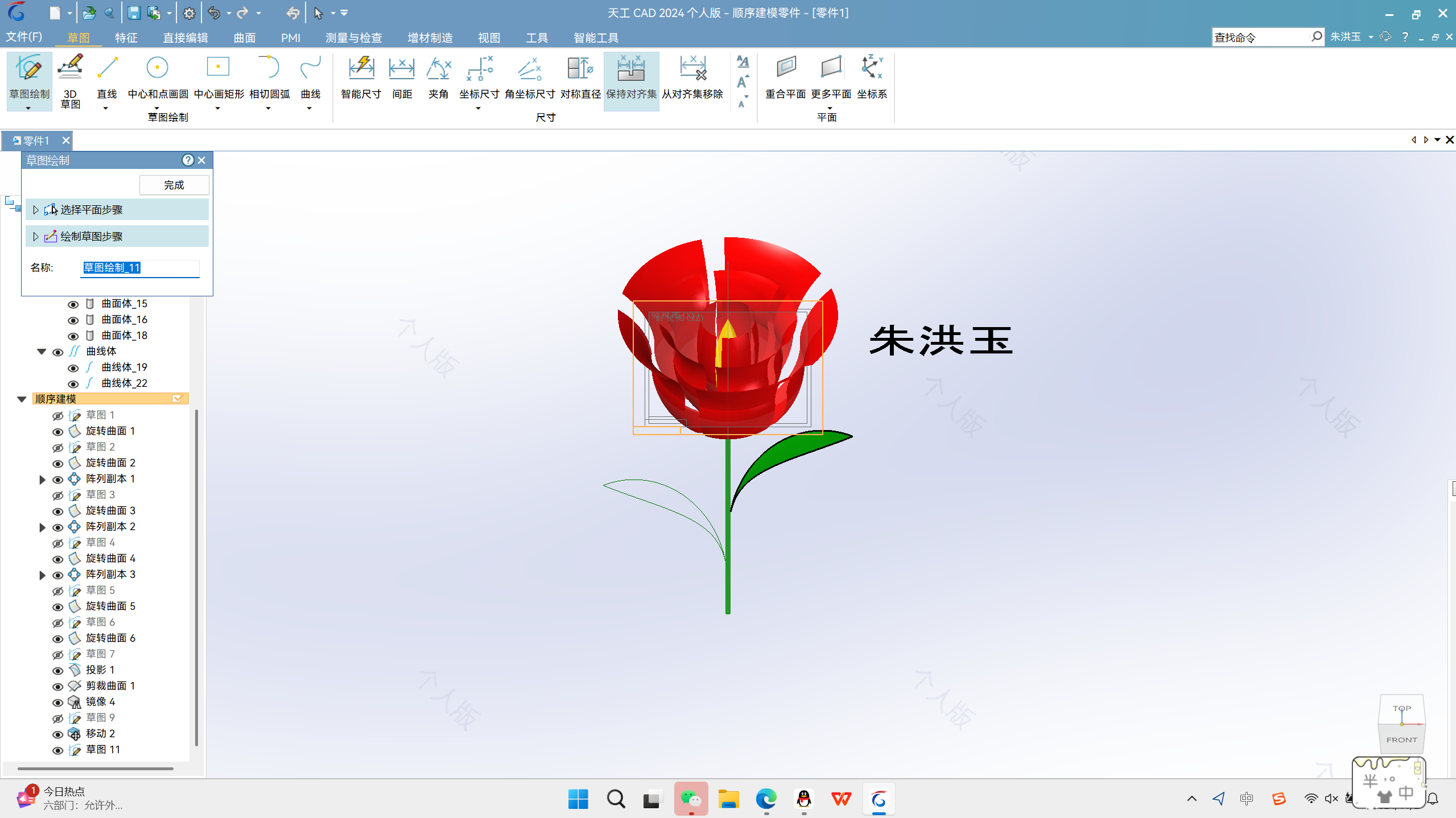The height and width of the screenshot is (818, 1456).
Task: Open the 3D草图 tool
Action: pos(70,81)
